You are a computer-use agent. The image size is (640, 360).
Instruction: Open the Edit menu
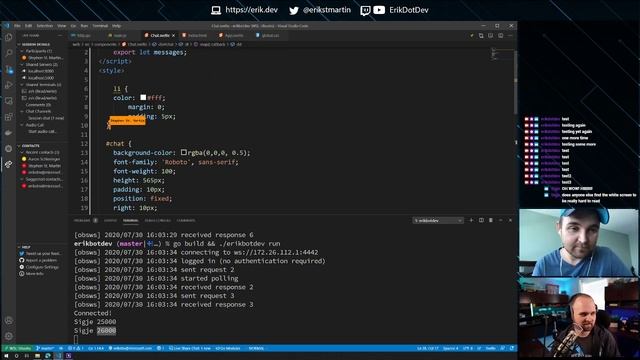[x=28, y=26]
